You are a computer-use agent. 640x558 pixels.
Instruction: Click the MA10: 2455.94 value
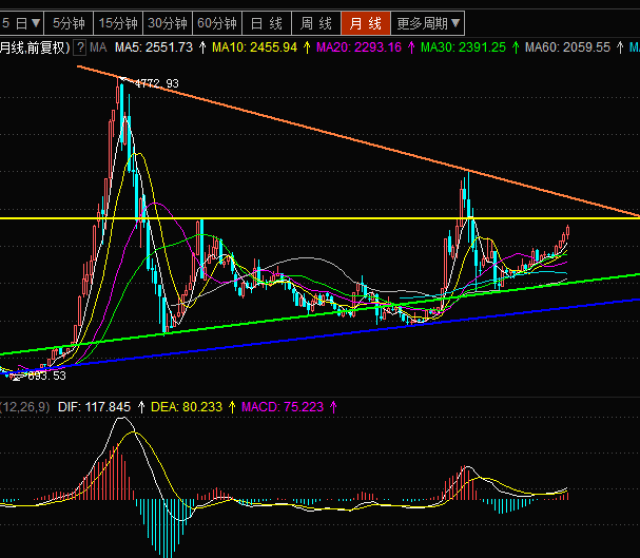[254, 48]
